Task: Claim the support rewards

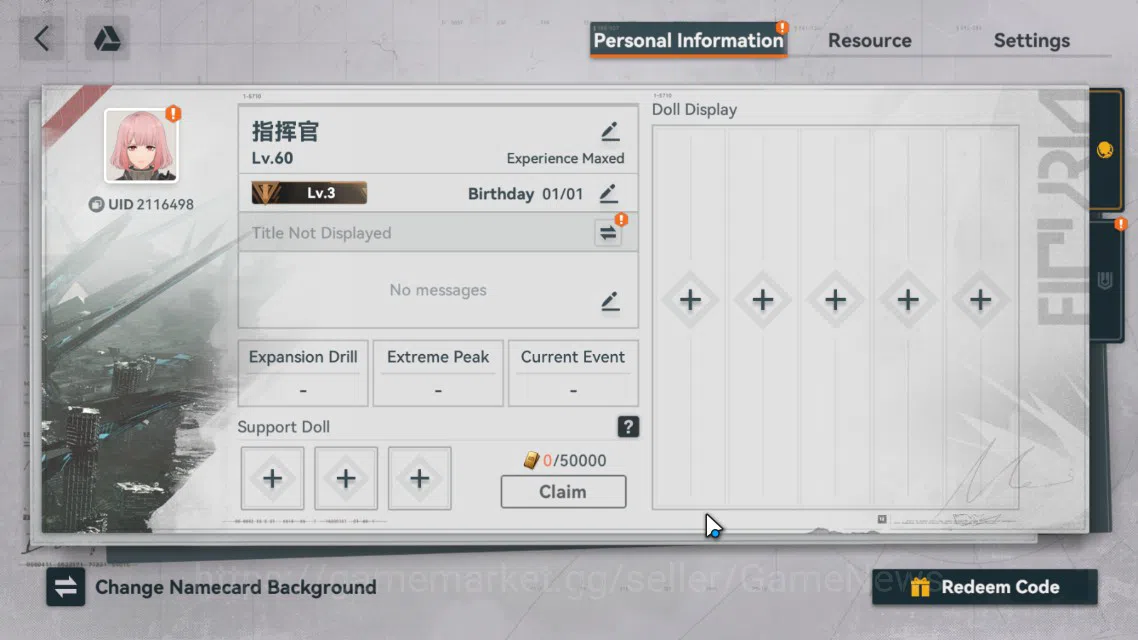Action: pos(563,492)
